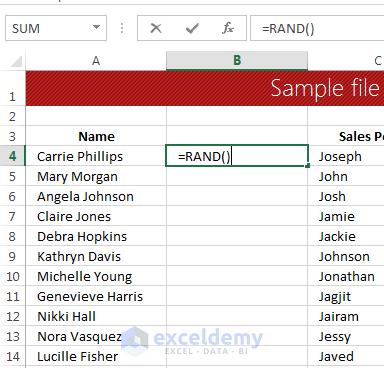This screenshot has width=384, height=368.
Task: Select column B header
Action: click(x=237, y=61)
